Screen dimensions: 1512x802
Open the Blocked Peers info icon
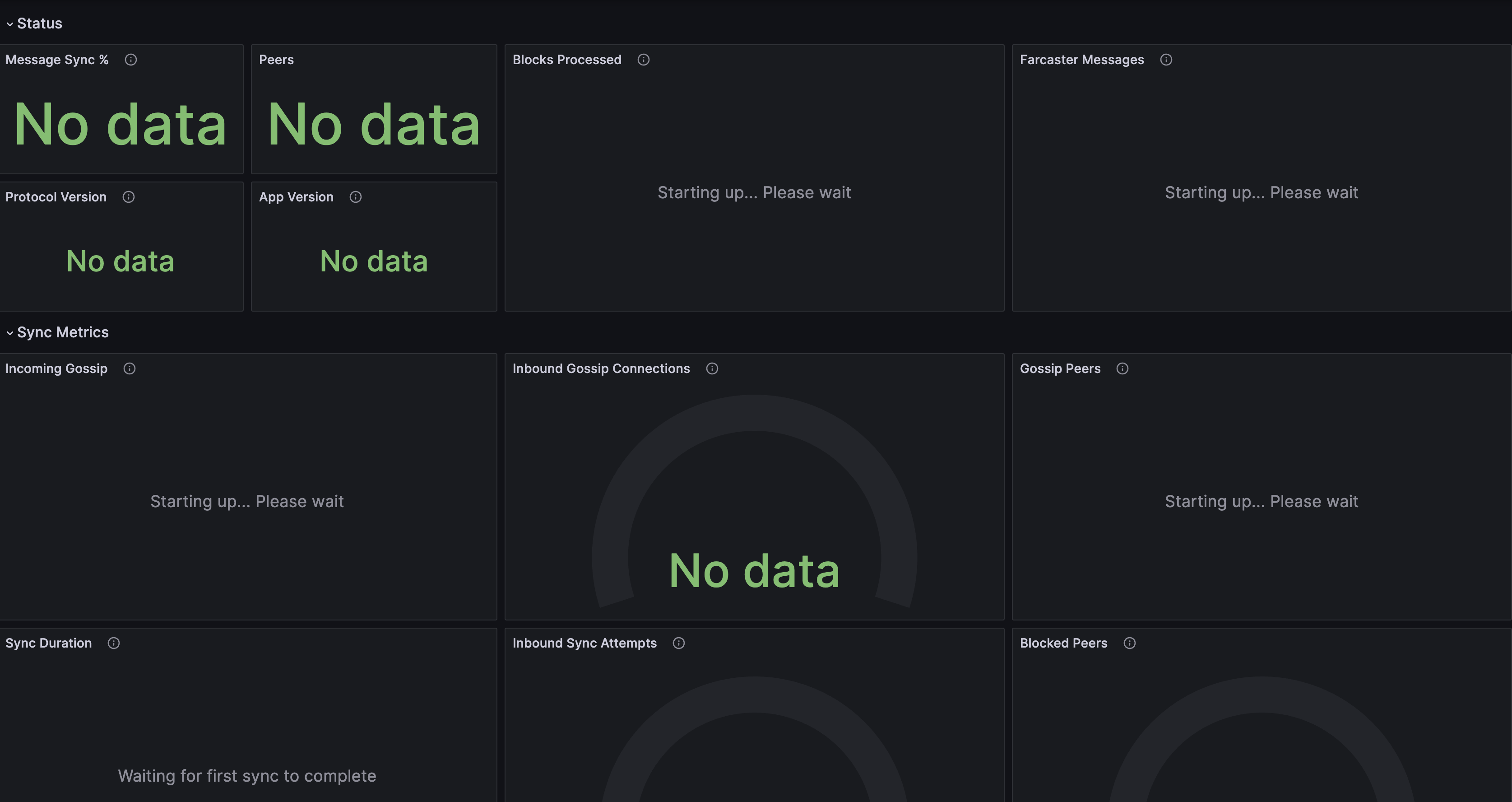tap(1129, 643)
